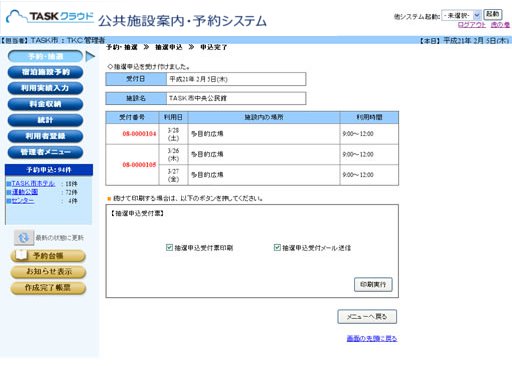Open the 料金収納 menu
The image size is (512, 366).
(x=45, y=104)
